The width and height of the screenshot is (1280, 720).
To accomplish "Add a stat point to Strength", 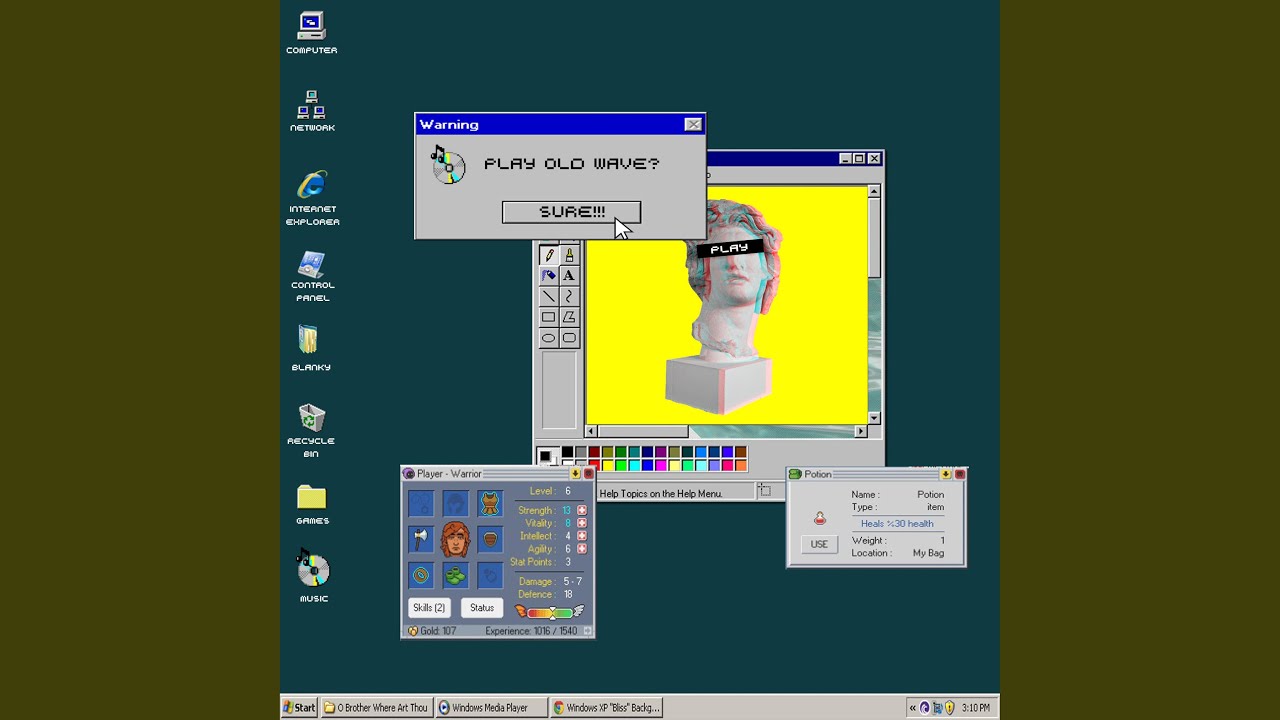I will pyautogui.click(x=582, y=510).
